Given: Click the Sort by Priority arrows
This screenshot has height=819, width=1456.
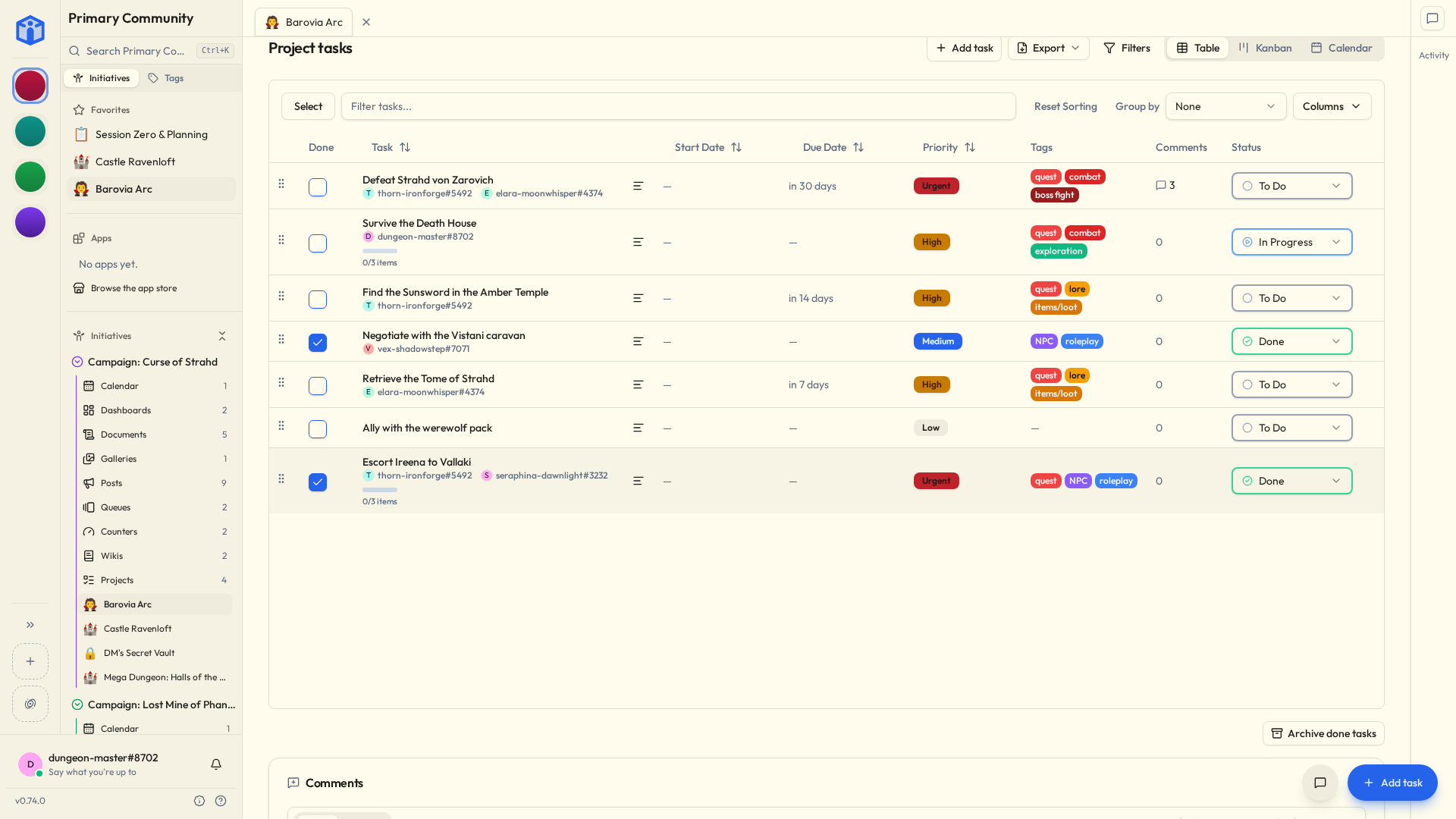Looking at the screenshot, I should (x=970, y=147).
